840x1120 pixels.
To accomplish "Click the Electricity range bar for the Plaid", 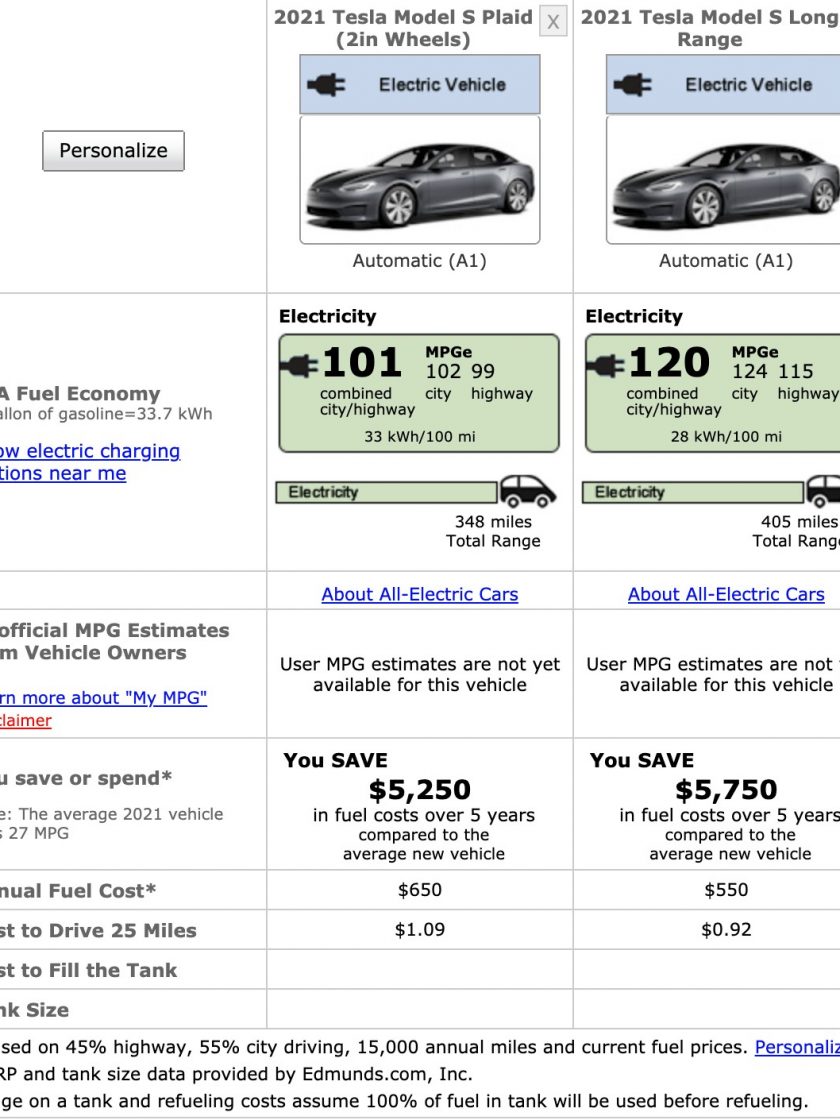I will tap(386, 492).
